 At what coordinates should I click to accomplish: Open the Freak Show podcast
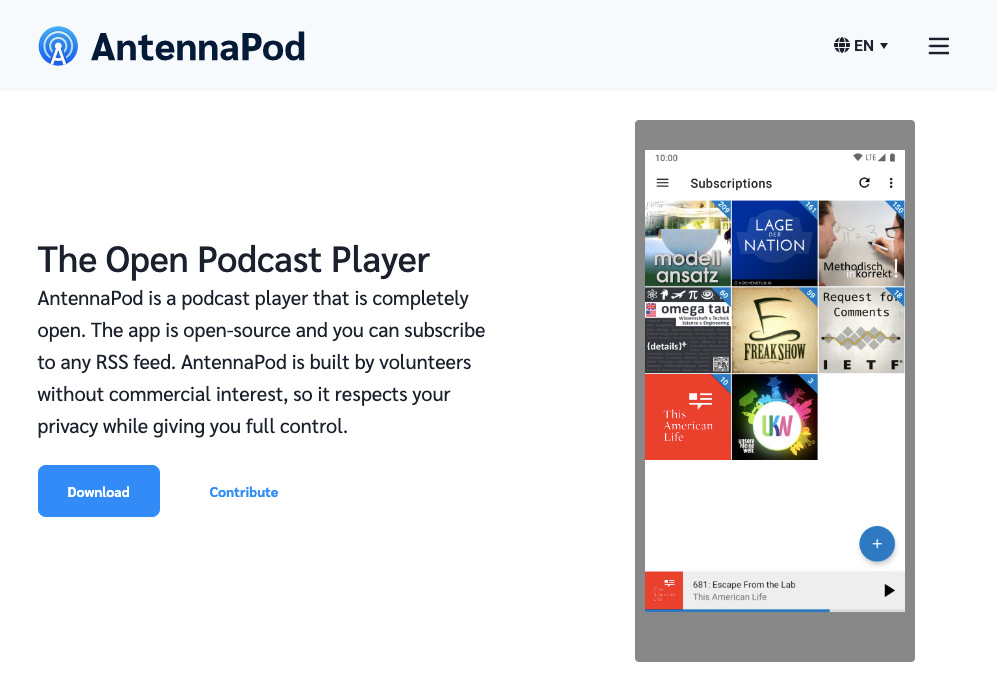774,330
